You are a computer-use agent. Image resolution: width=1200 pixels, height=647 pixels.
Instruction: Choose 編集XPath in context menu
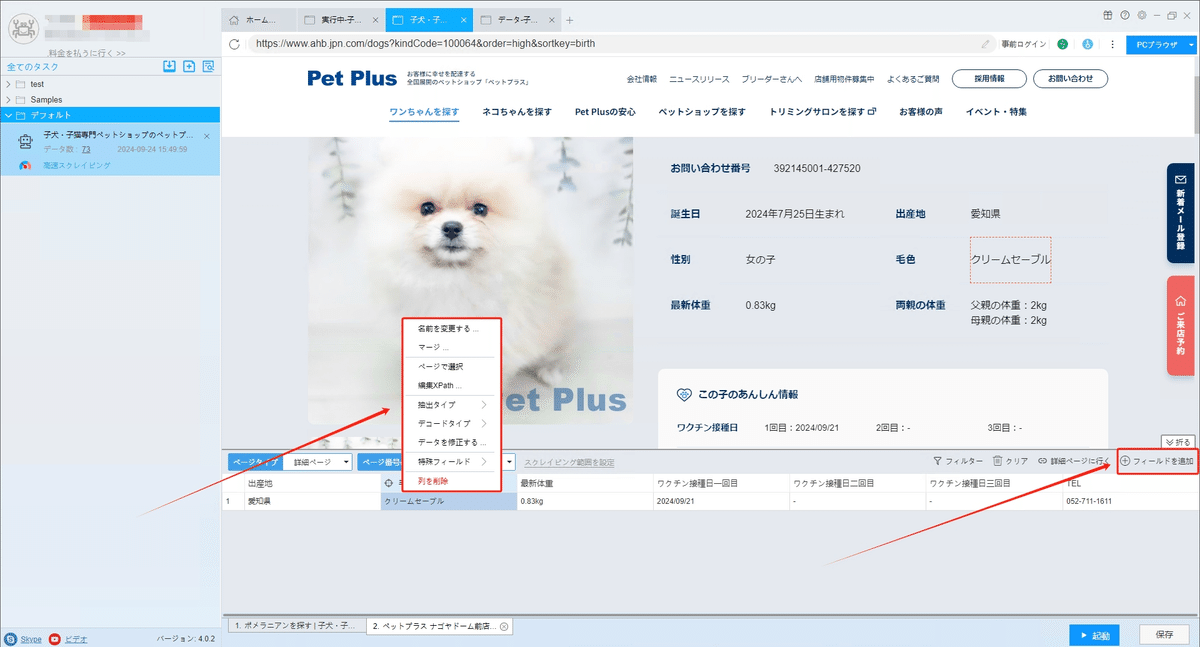coord(451,385)
